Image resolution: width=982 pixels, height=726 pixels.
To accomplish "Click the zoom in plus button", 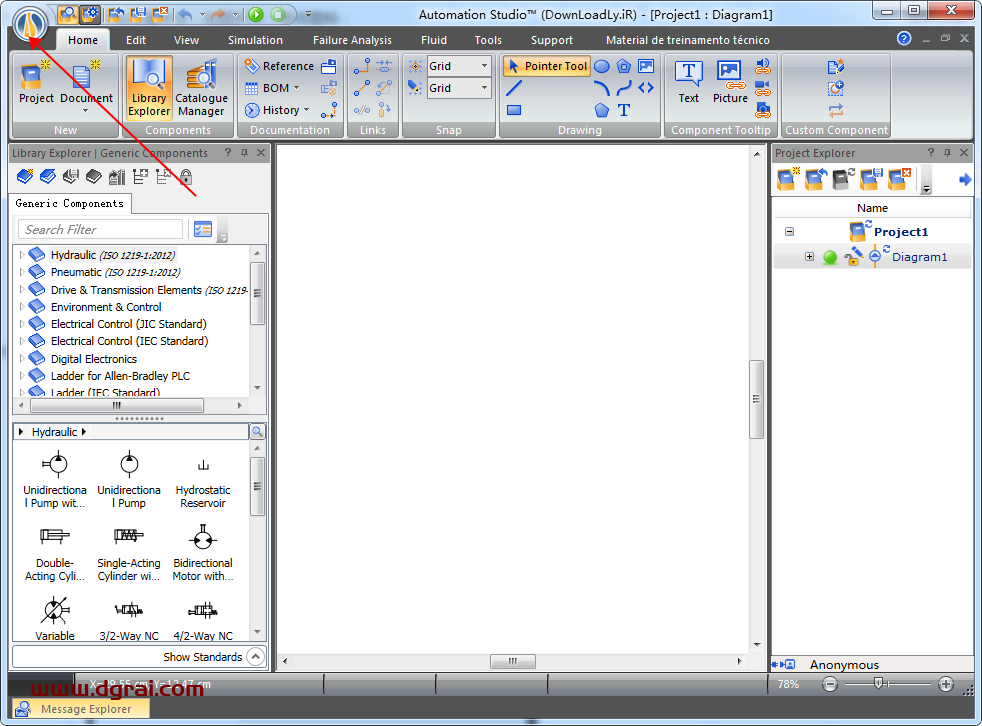I will tap(946, 684).
